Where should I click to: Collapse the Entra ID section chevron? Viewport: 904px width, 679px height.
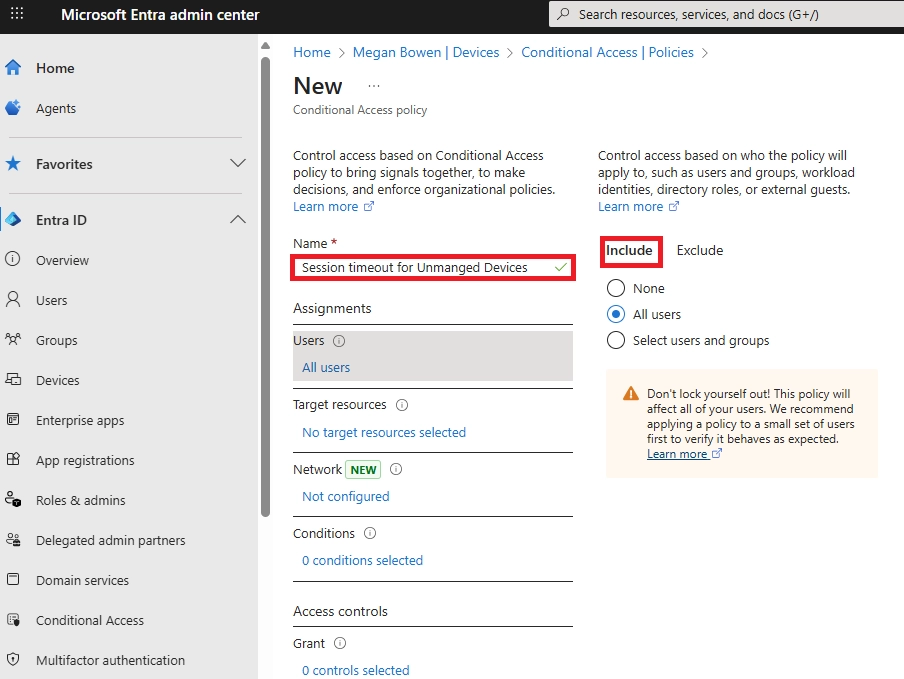tap(238, 219)
